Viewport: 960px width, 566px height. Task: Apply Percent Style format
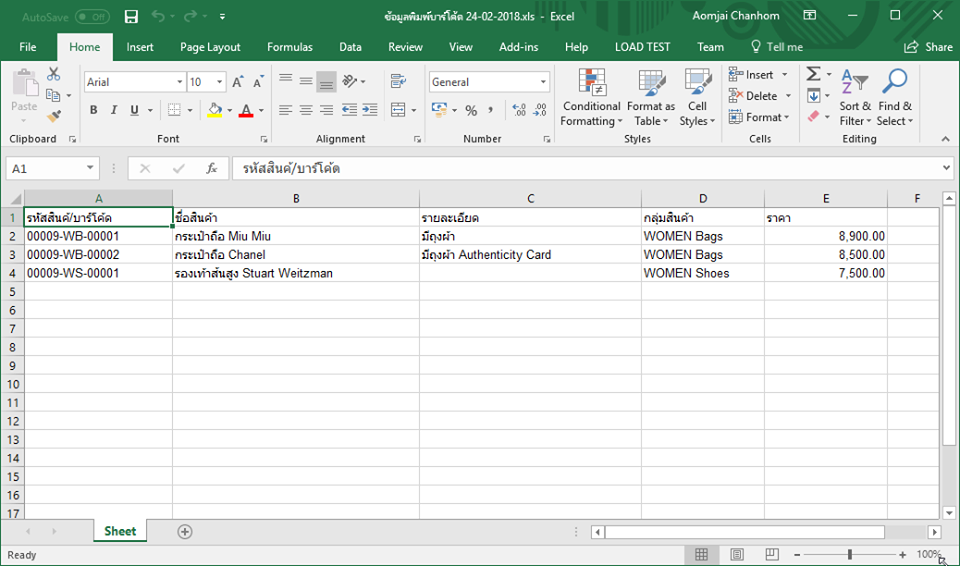click(471, 110)
